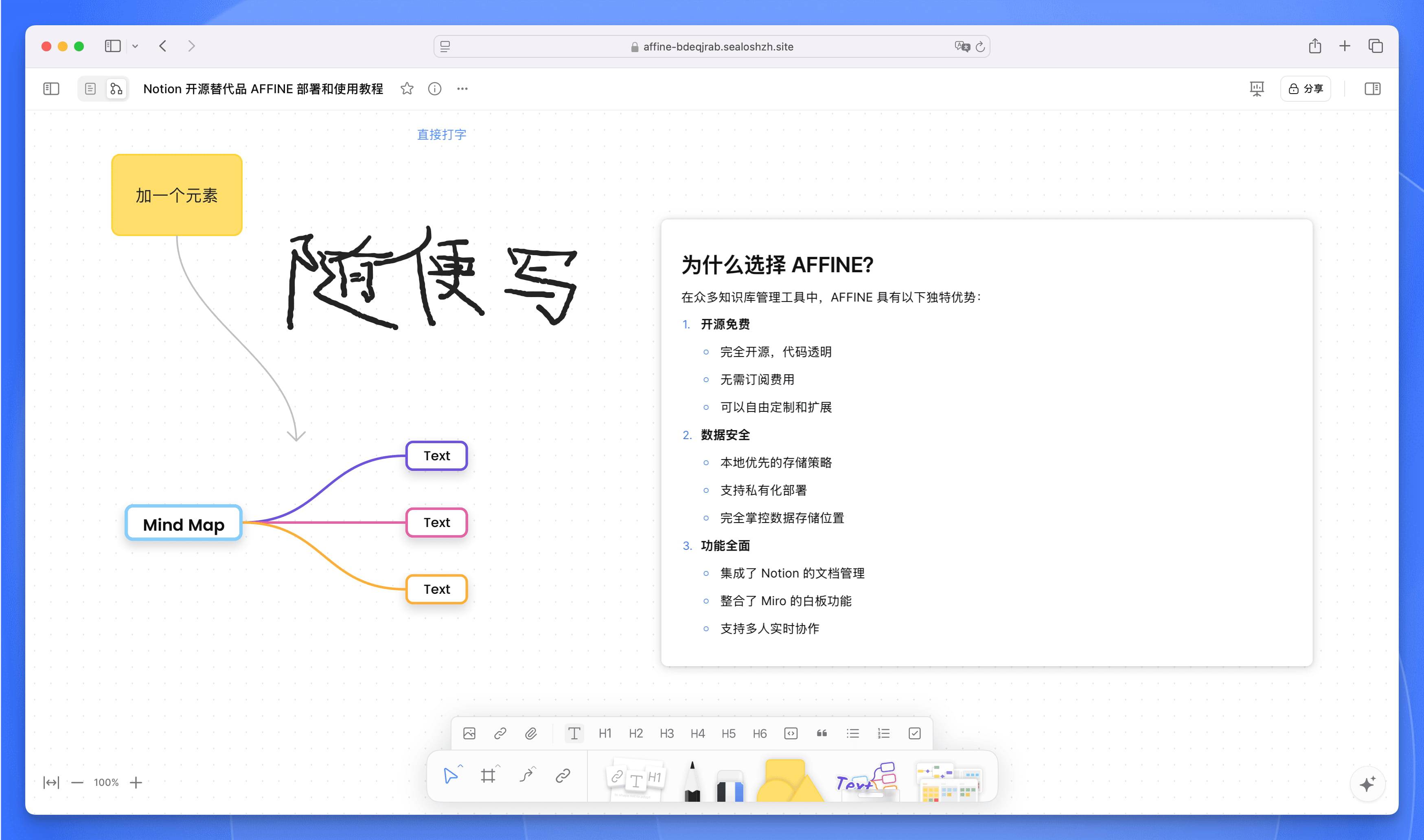The width and height of the screenshot is (1424, 840).
Task: Open the AI sparkle assistant button
Action: pos(1367,784)
